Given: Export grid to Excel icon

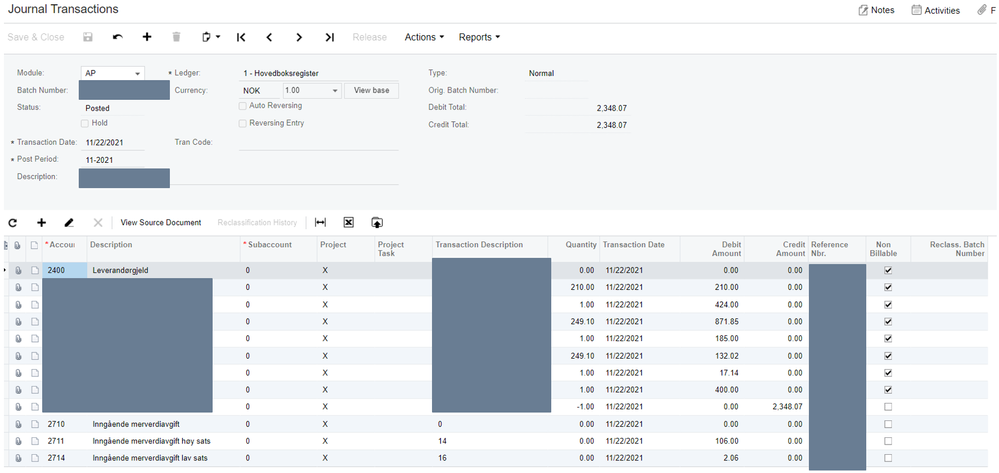Looking at the screenshot, I should click(349, 222).
